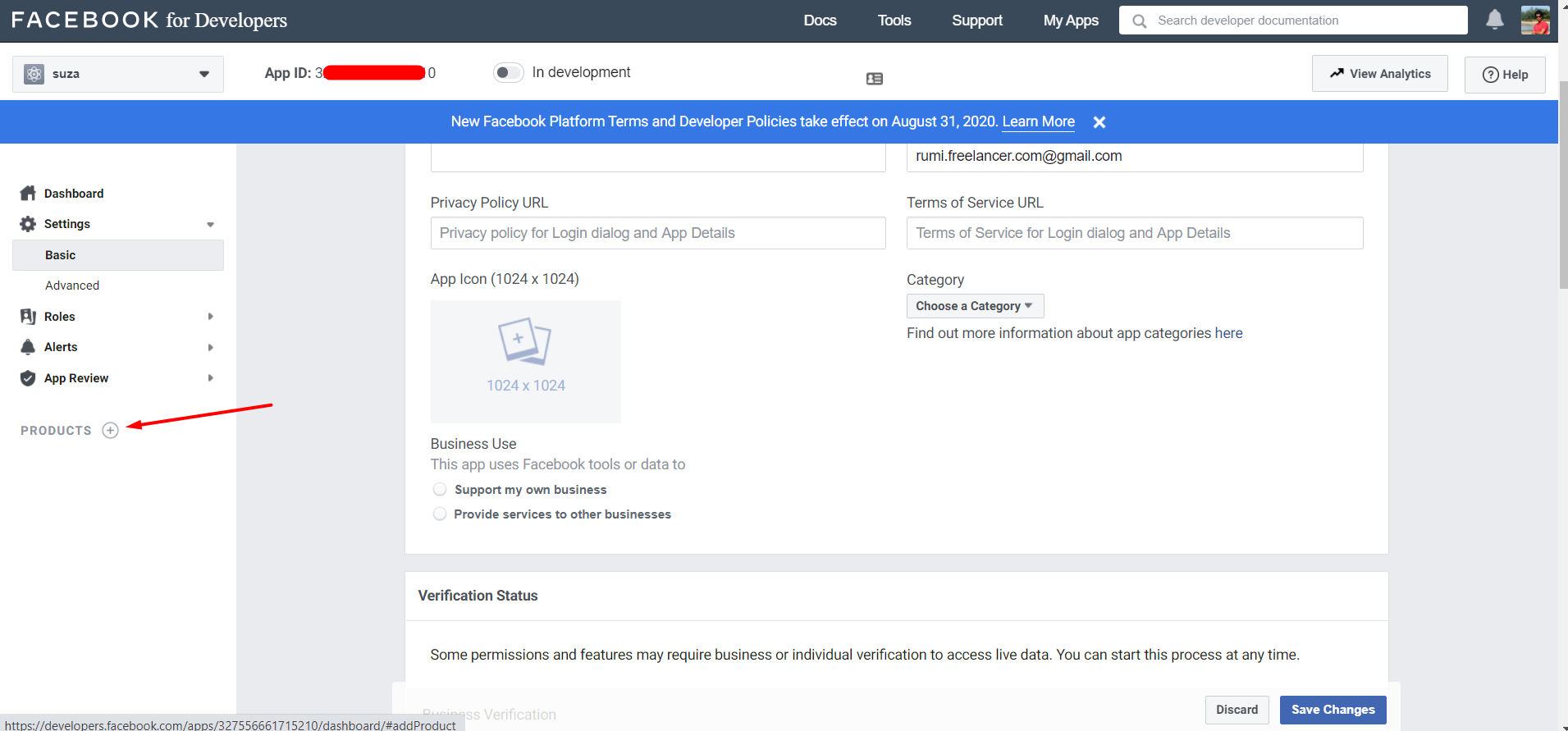Click the Discard button

[x=1237, y=710]
